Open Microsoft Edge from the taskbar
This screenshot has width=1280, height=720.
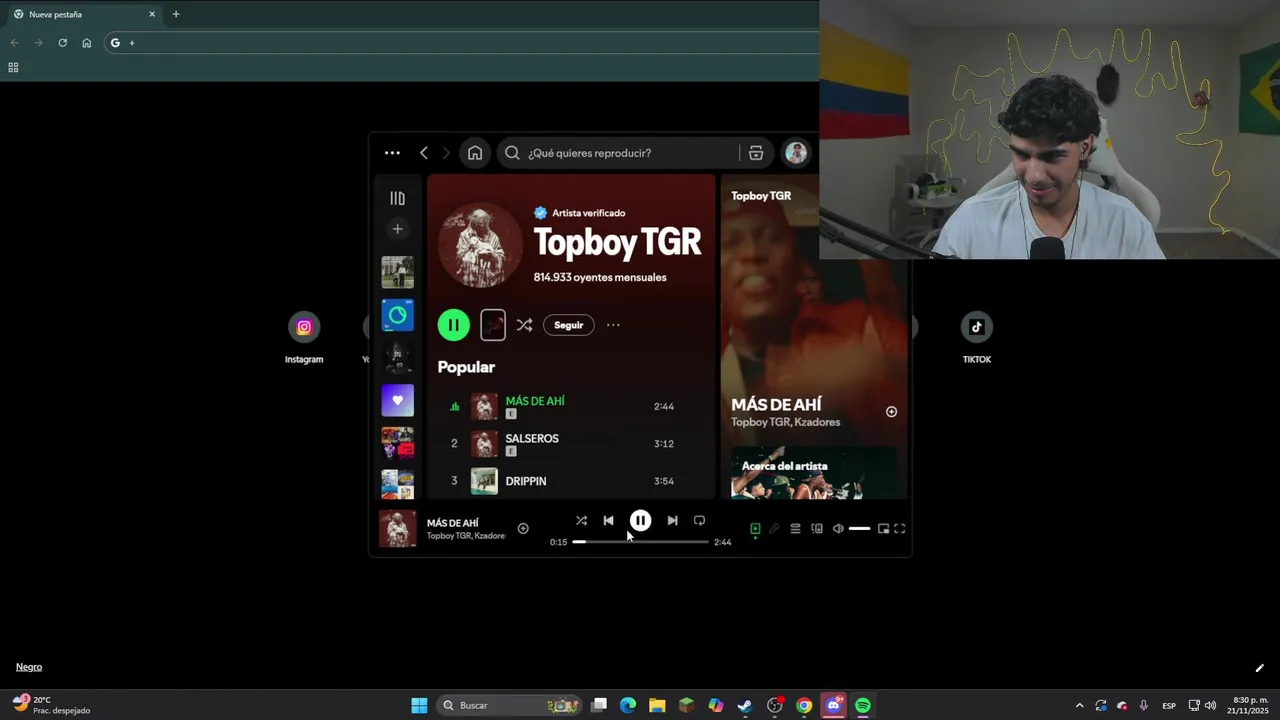point(628,706)
